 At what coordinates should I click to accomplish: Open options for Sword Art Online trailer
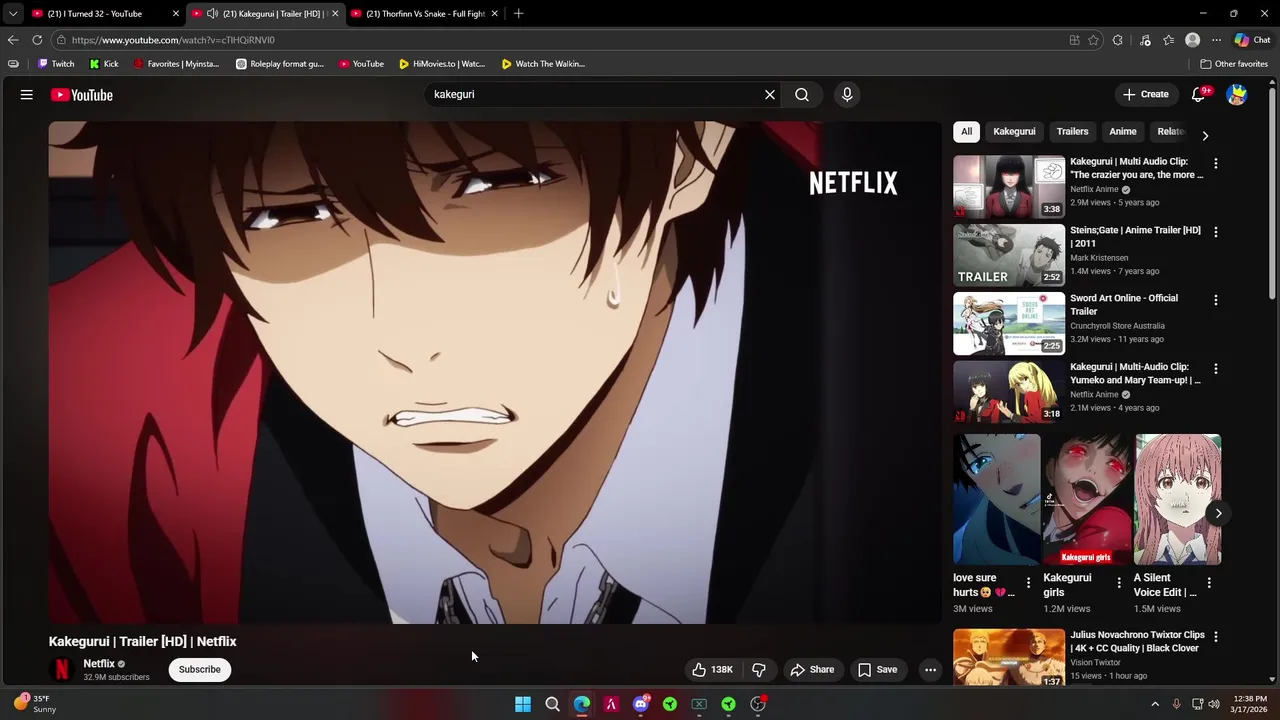1216,300
